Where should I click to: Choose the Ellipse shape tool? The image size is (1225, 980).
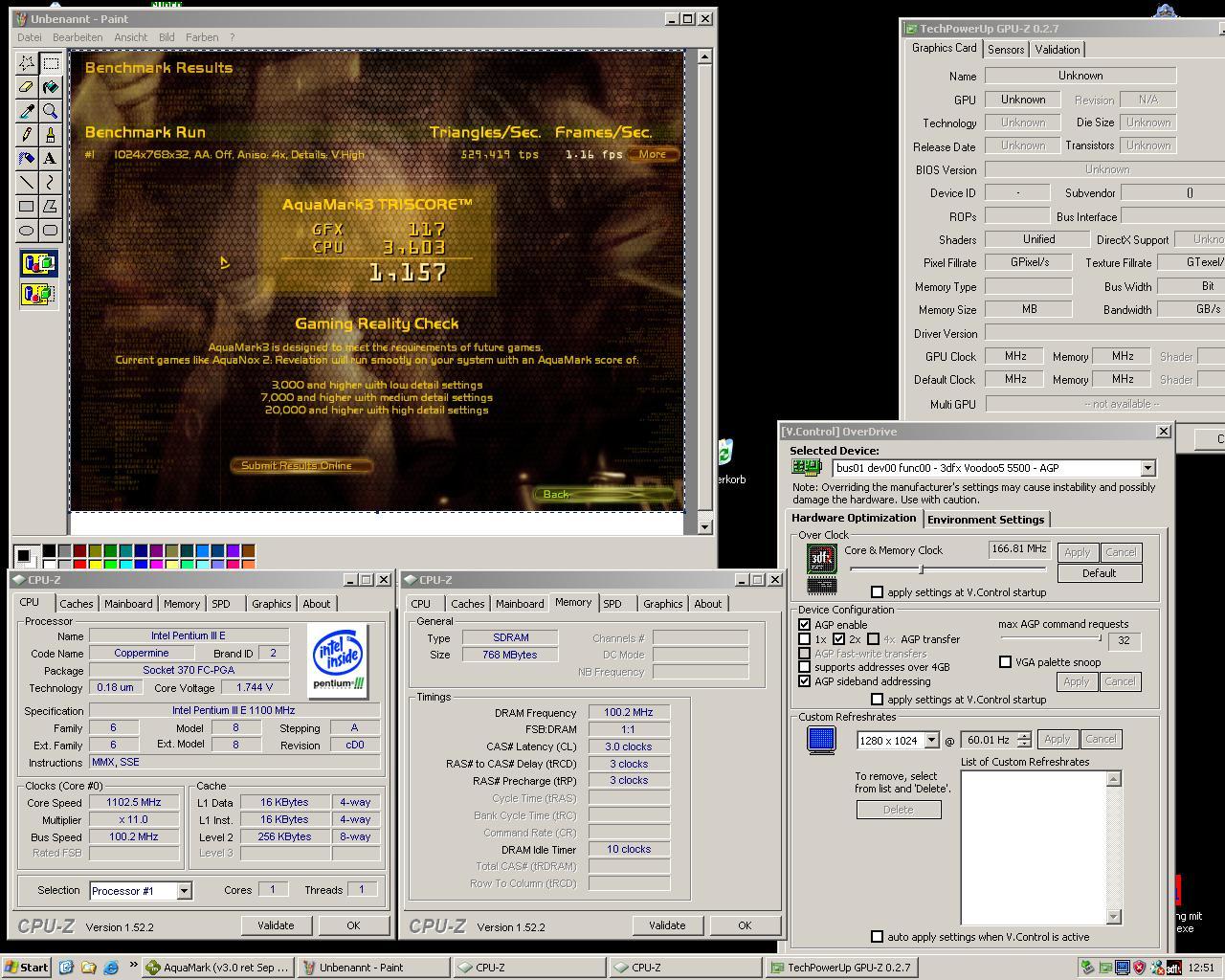[x=27, y=231]
